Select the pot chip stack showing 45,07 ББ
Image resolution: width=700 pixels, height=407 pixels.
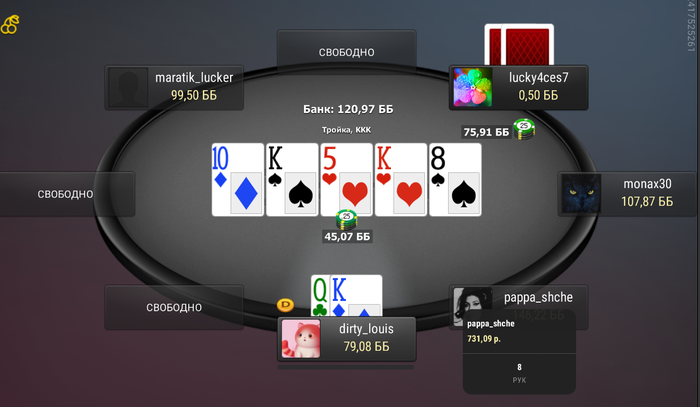point(346,220)
